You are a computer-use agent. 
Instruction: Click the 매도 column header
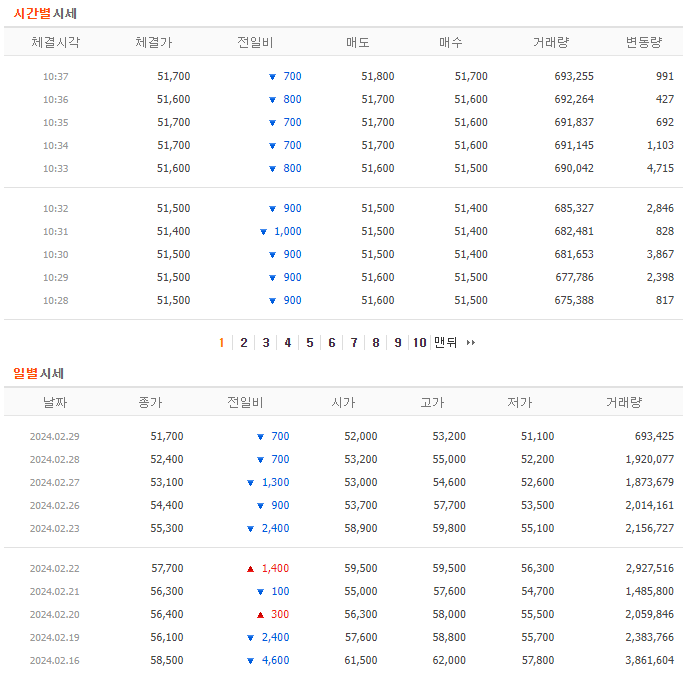[358, 42]
